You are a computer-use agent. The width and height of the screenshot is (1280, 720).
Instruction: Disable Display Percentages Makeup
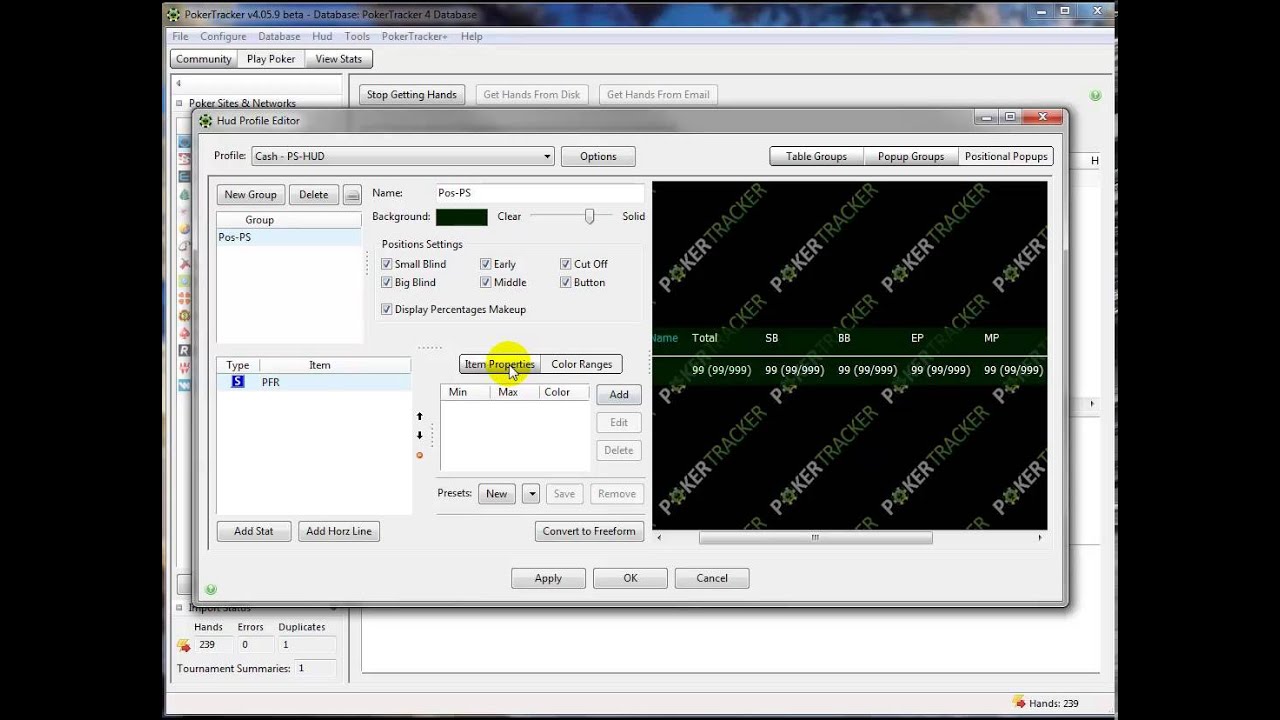tap(387, 309)
